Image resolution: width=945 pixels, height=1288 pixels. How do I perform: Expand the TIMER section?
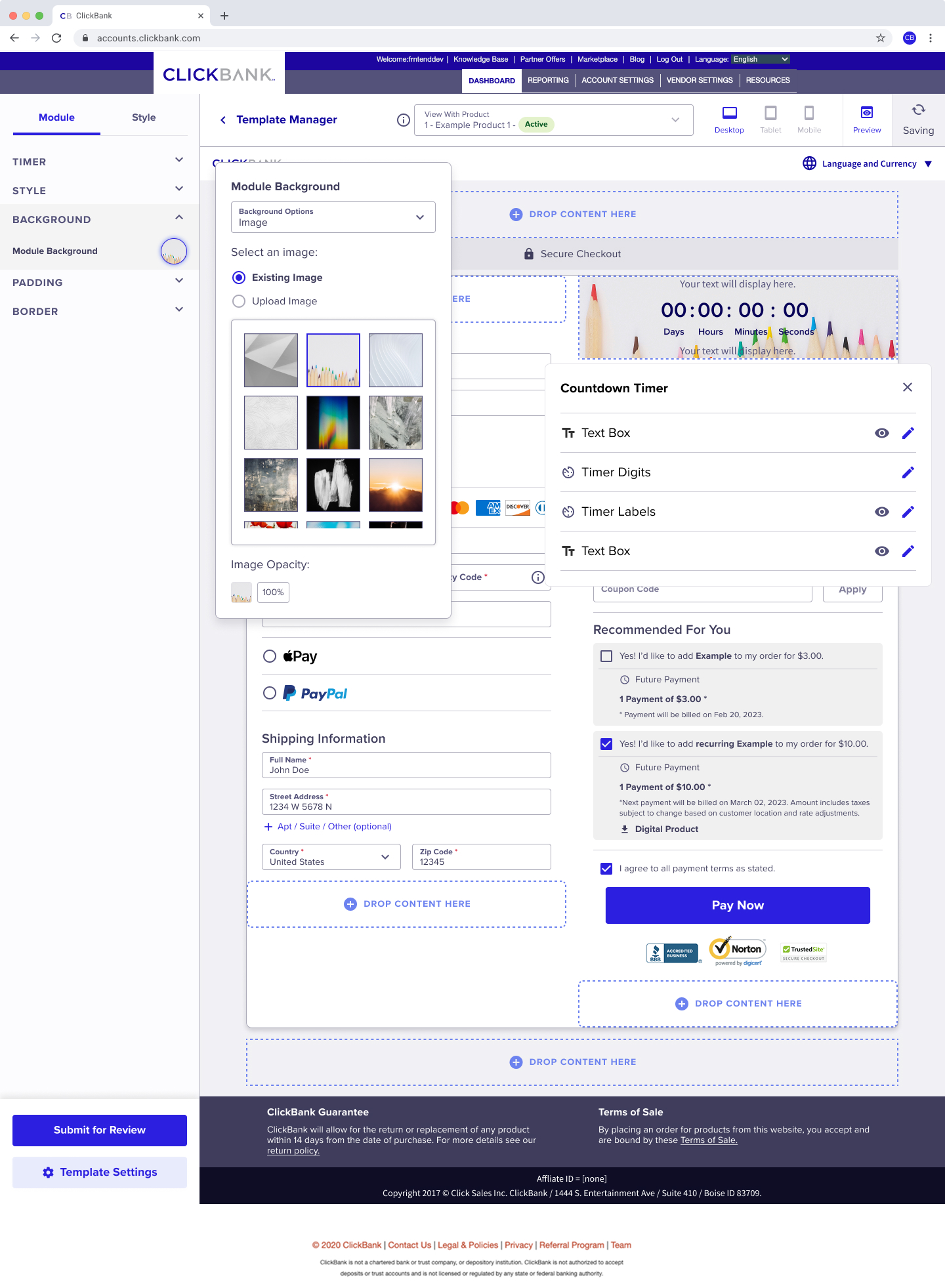[x=100, y=161]
